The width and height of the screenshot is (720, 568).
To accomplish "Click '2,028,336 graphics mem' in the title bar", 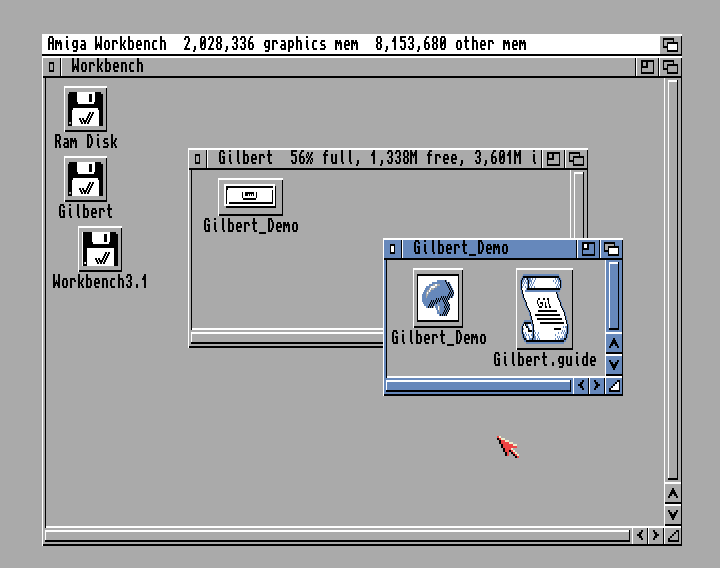I will (x=271, y=45).
